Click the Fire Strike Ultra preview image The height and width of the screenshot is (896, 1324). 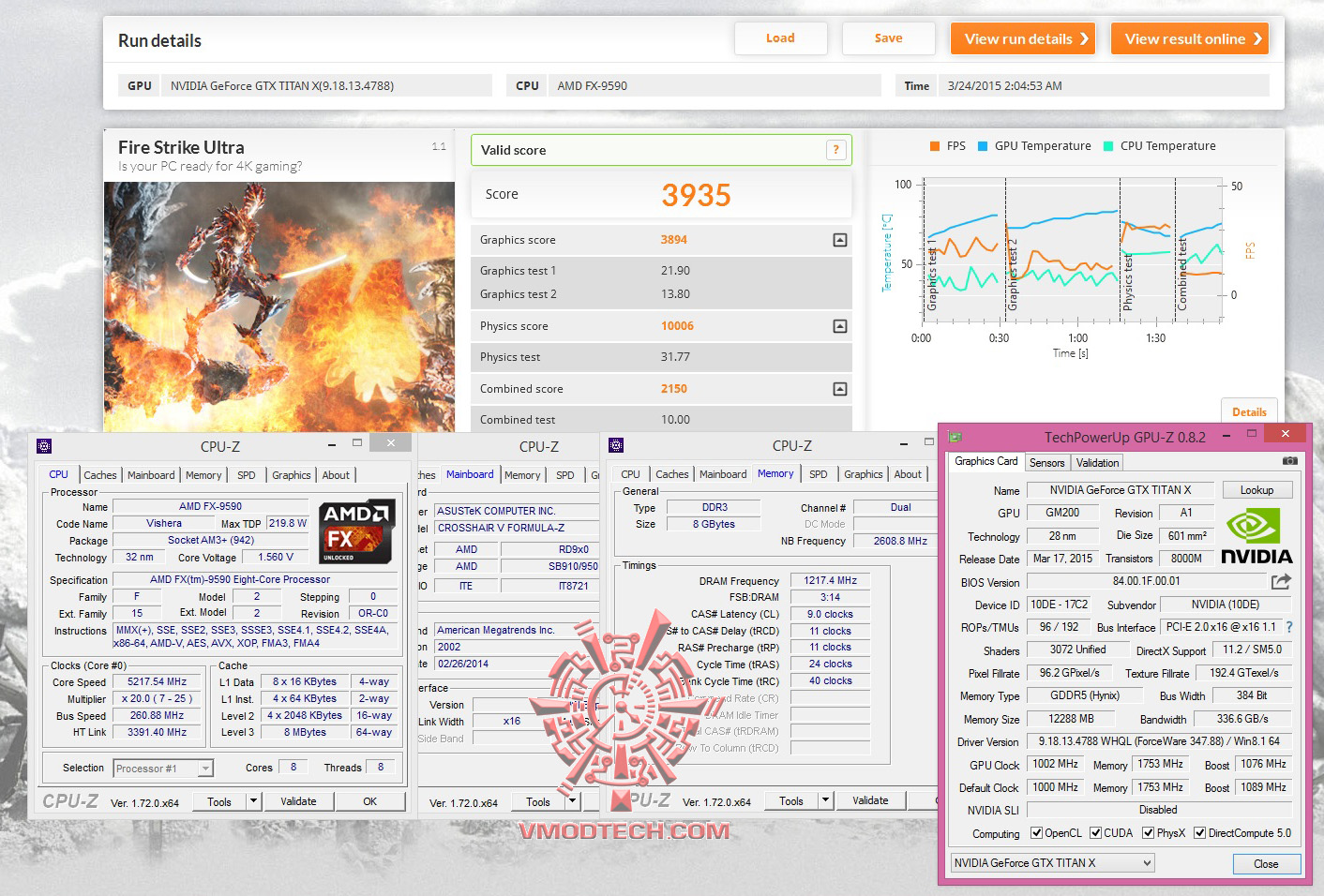pyautogui.click(x=279, y=306)
